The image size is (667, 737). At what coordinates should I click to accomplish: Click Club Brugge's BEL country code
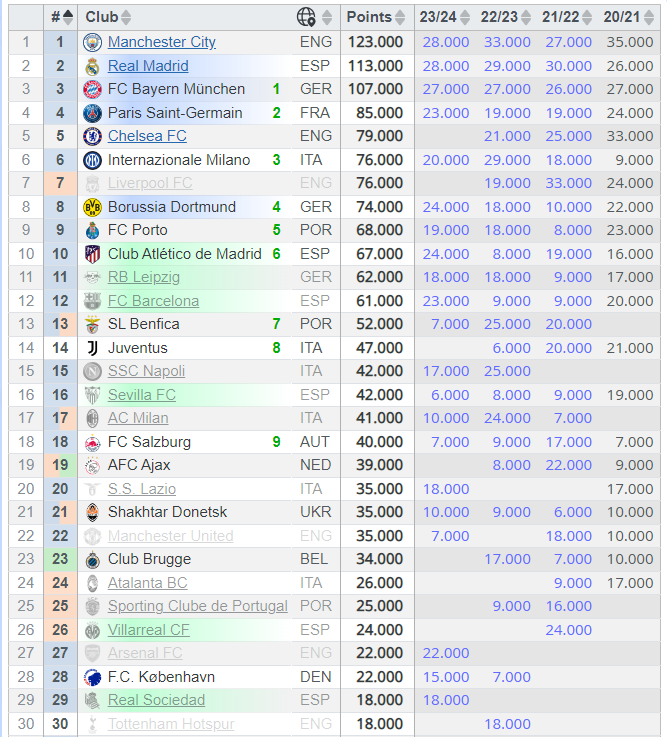click(314, 559)
